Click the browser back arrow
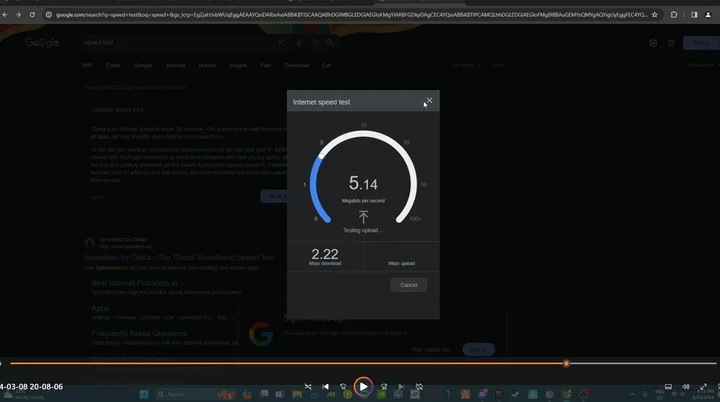 7,15
